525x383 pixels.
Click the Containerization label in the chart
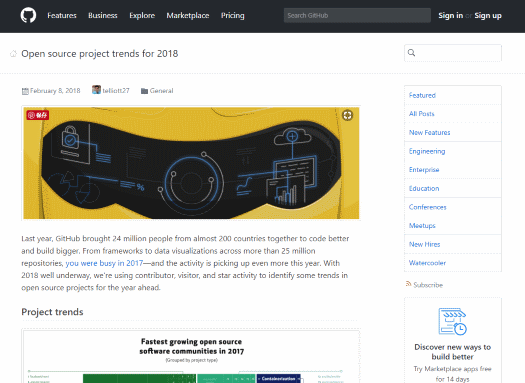[x=278, y=379]
